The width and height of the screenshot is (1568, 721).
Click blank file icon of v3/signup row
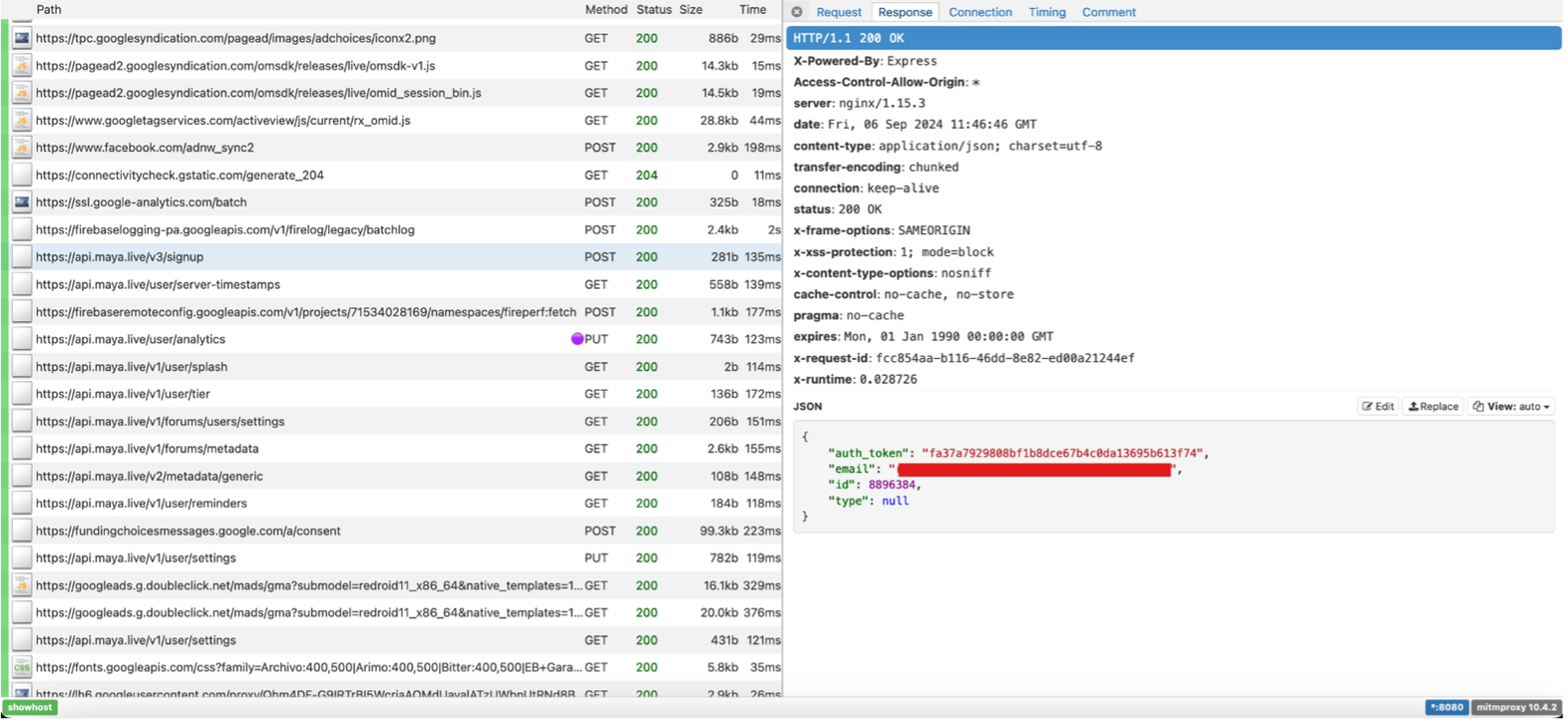tap(22, 257)
